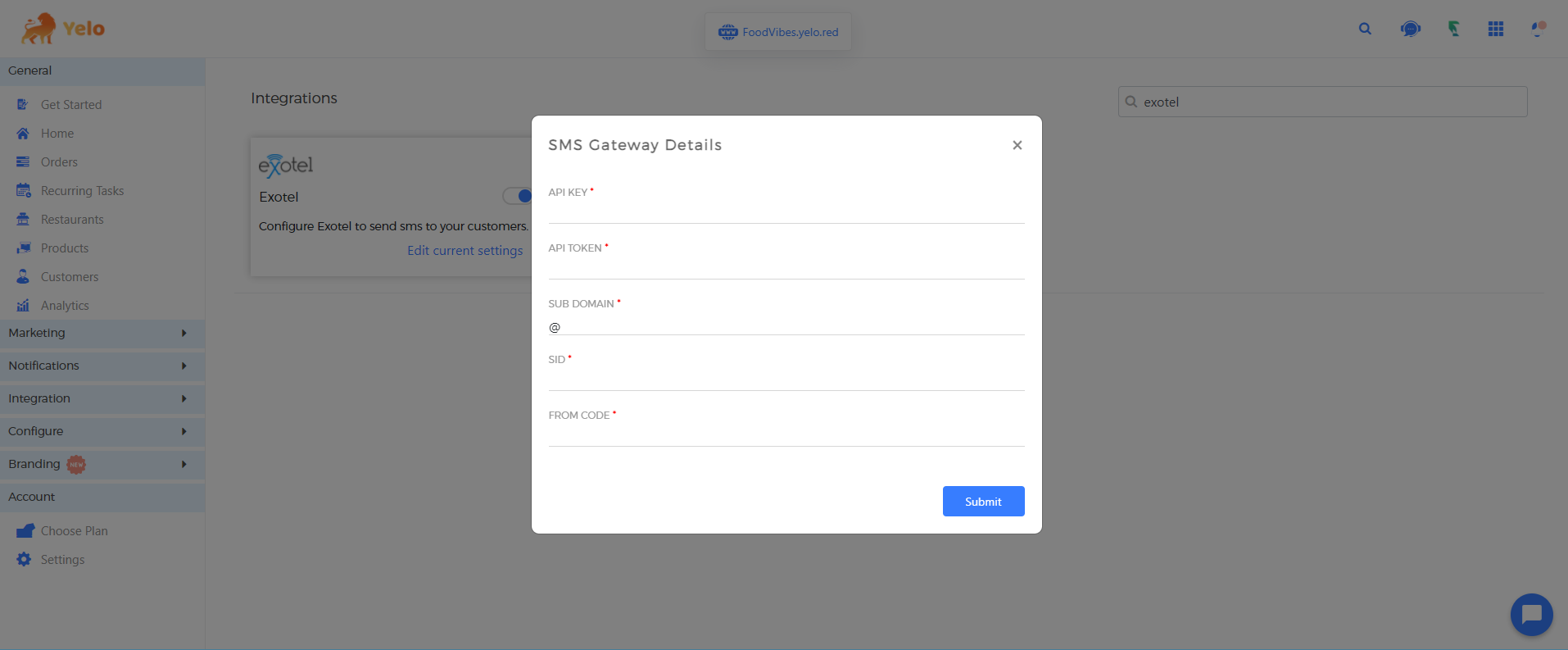Click into the FROM CODE field
The width and height of the screenshot is (1568, 650).
point(786,435)
